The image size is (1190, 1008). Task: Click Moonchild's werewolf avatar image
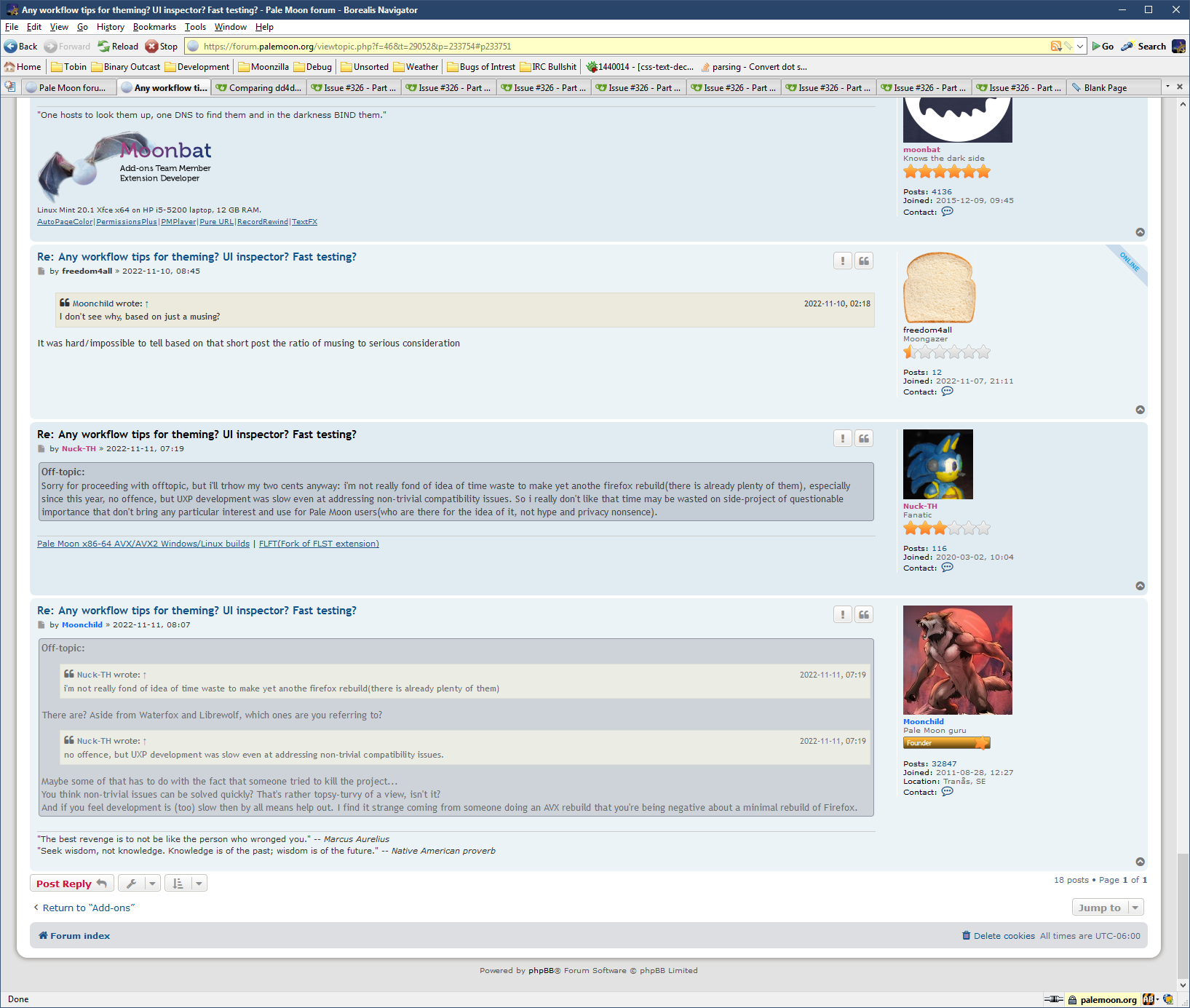958,660
